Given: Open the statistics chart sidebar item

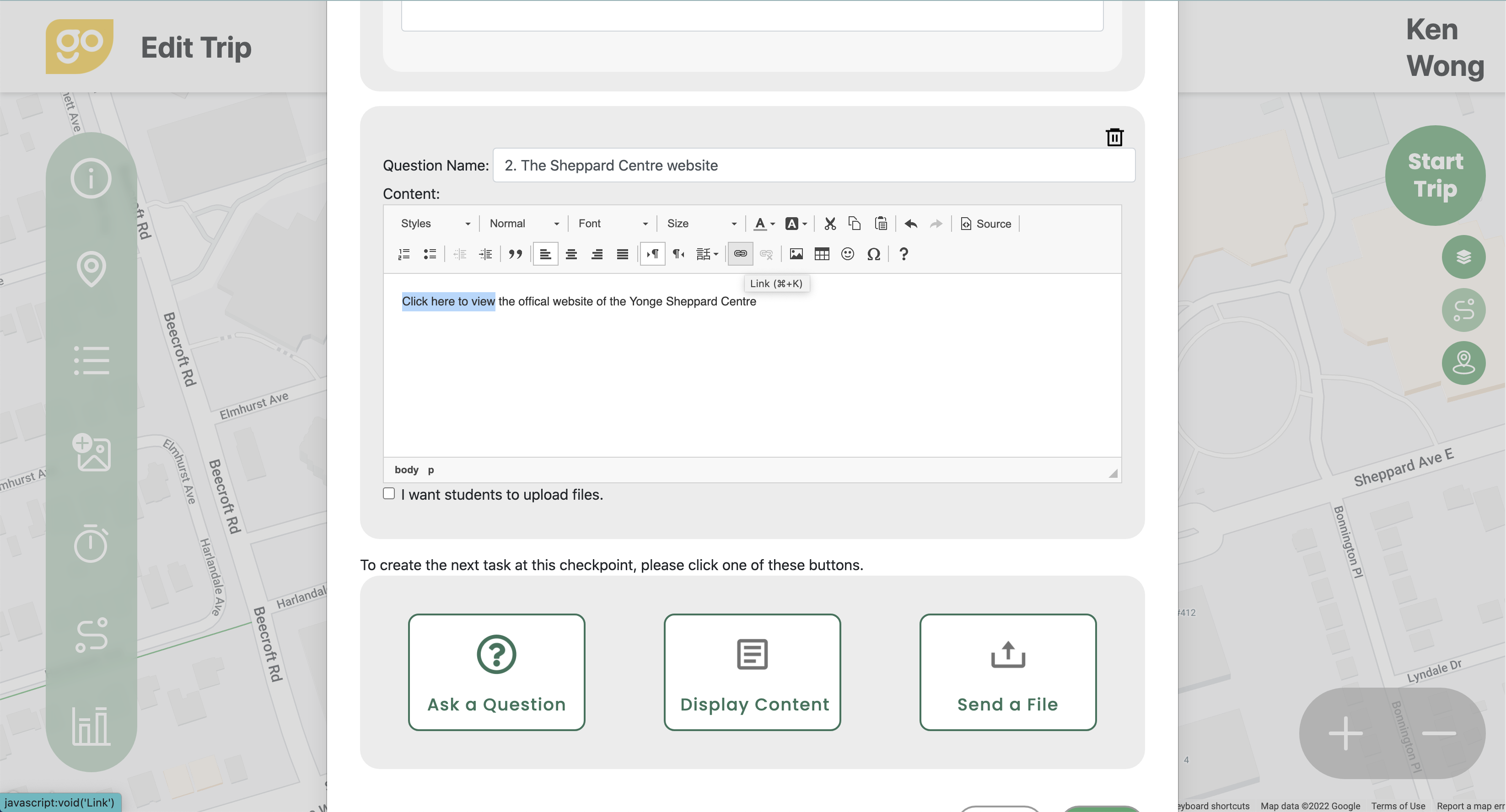Looking at the screenshot, I should tap(91, 726).
